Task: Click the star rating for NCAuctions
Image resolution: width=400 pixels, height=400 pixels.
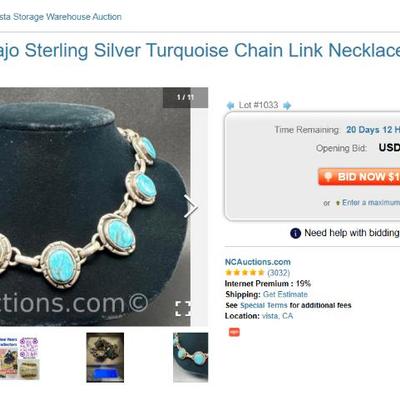Action: pyautogui.click(x=245, y=273)
